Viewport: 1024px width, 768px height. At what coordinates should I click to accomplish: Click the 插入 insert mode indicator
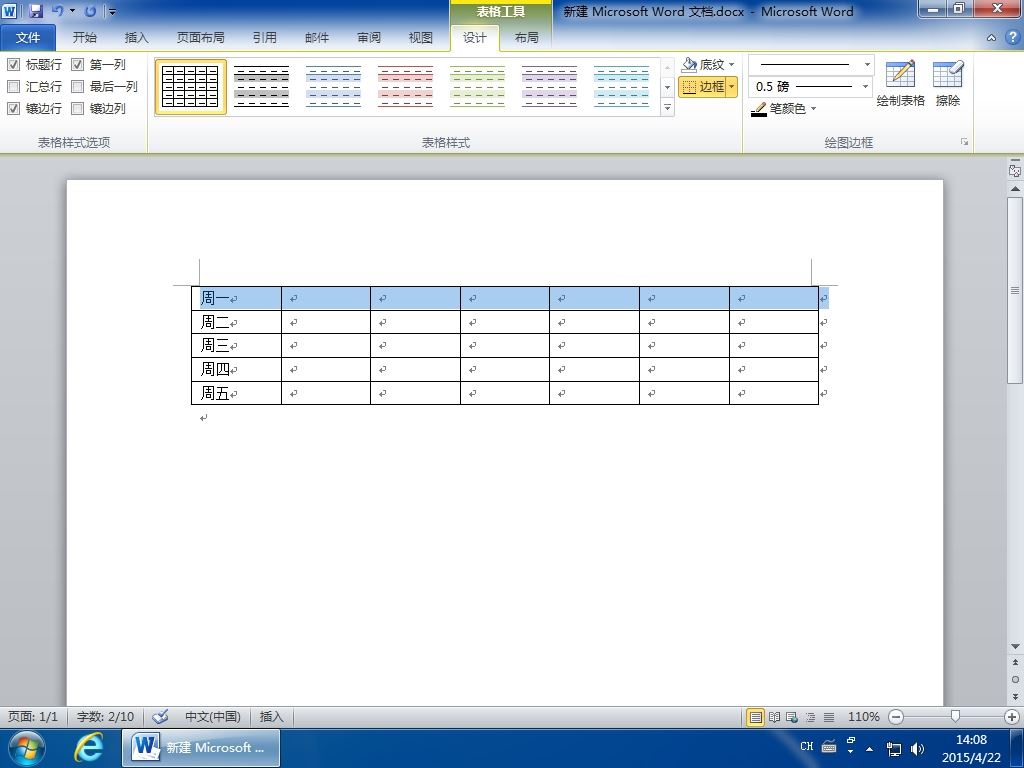272,716
